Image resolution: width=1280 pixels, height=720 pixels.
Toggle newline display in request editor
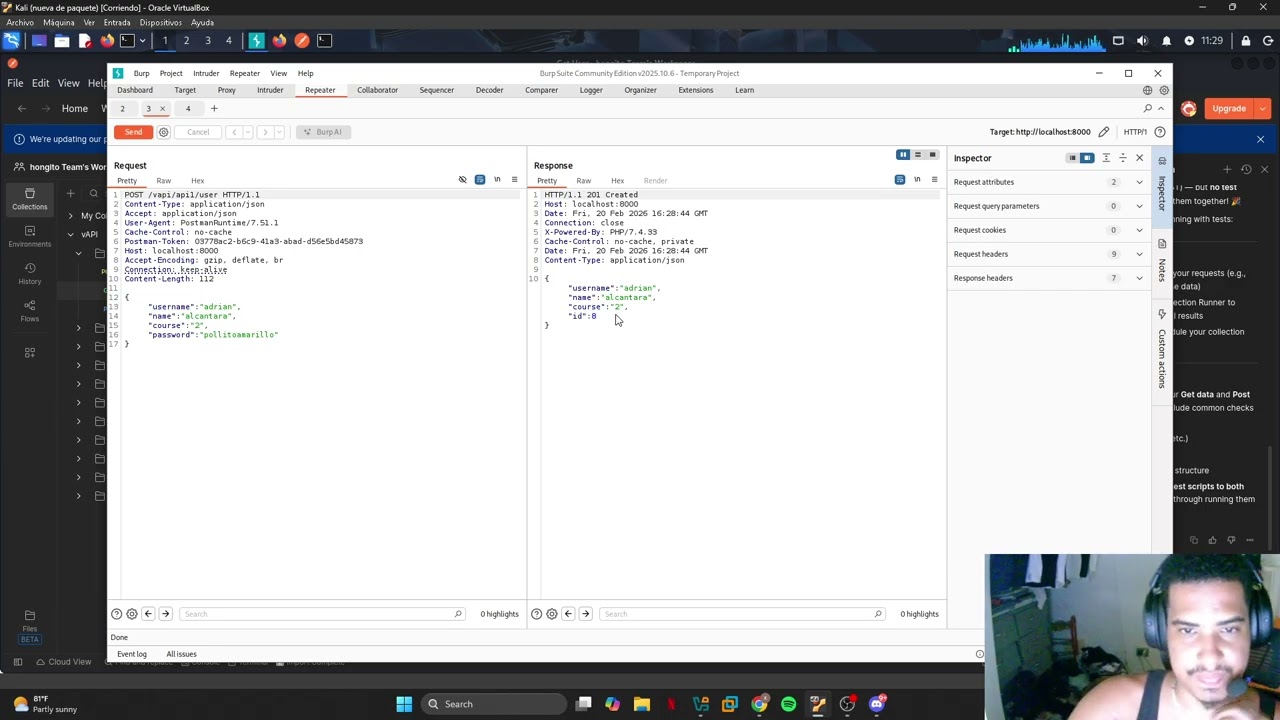click(x=497, y=180)
